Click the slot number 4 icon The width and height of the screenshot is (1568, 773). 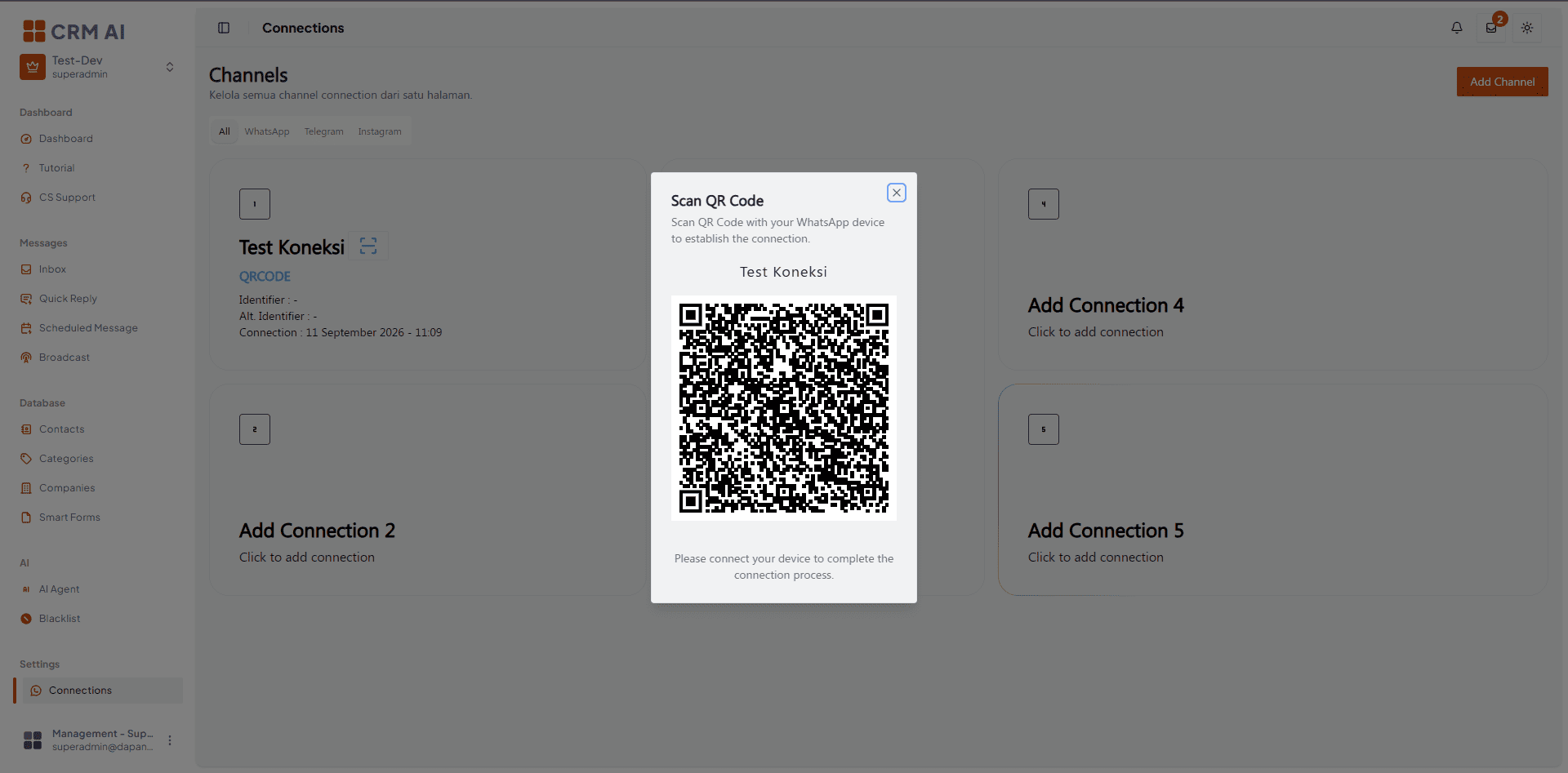click(1044, 204)
